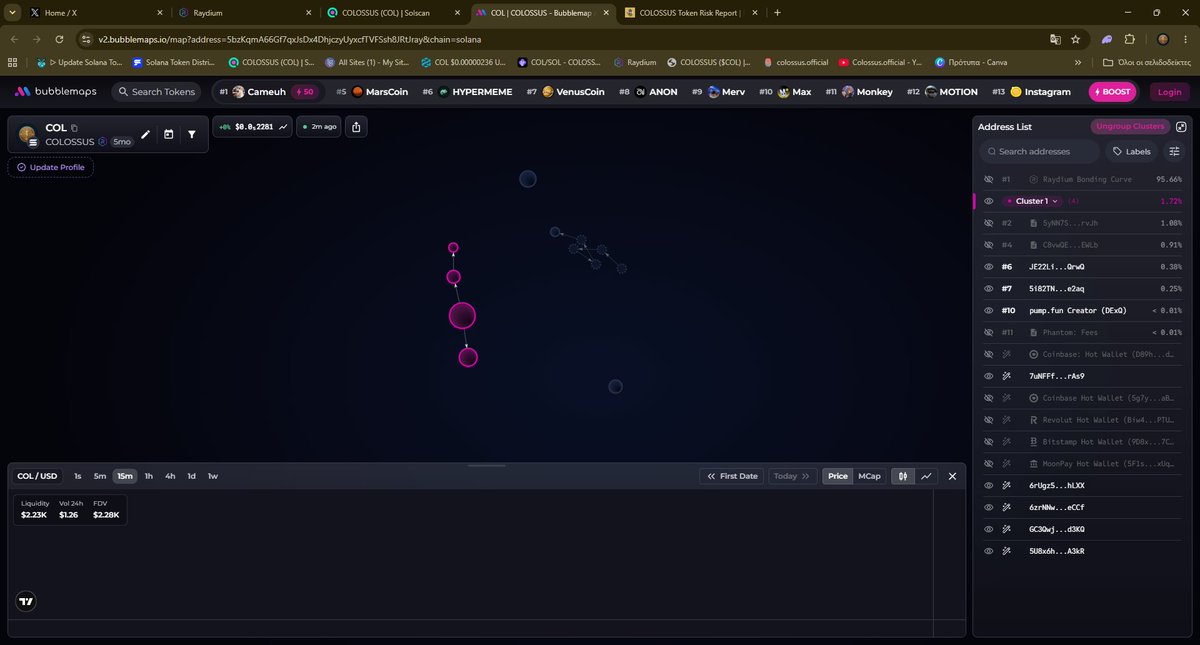Screen dimensions: 1200x645
Task: Select the 1h chart interval
Action: 148,476
